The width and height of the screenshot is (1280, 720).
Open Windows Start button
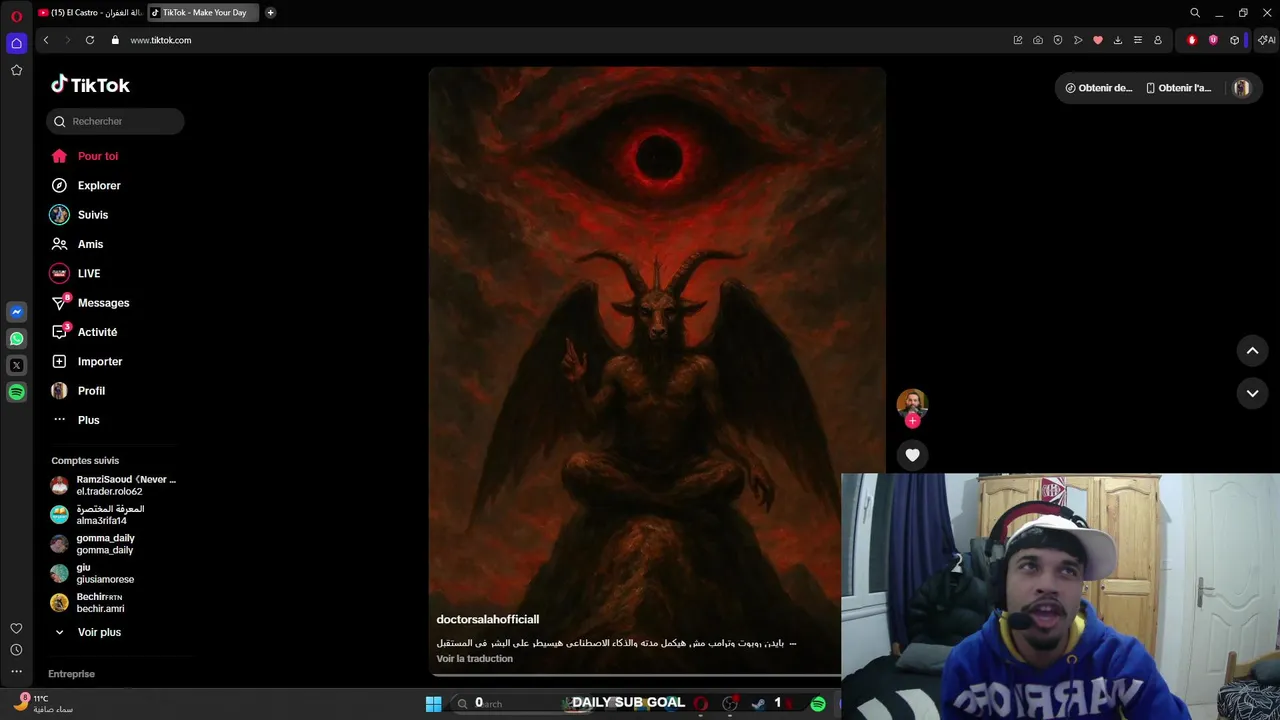433,704
